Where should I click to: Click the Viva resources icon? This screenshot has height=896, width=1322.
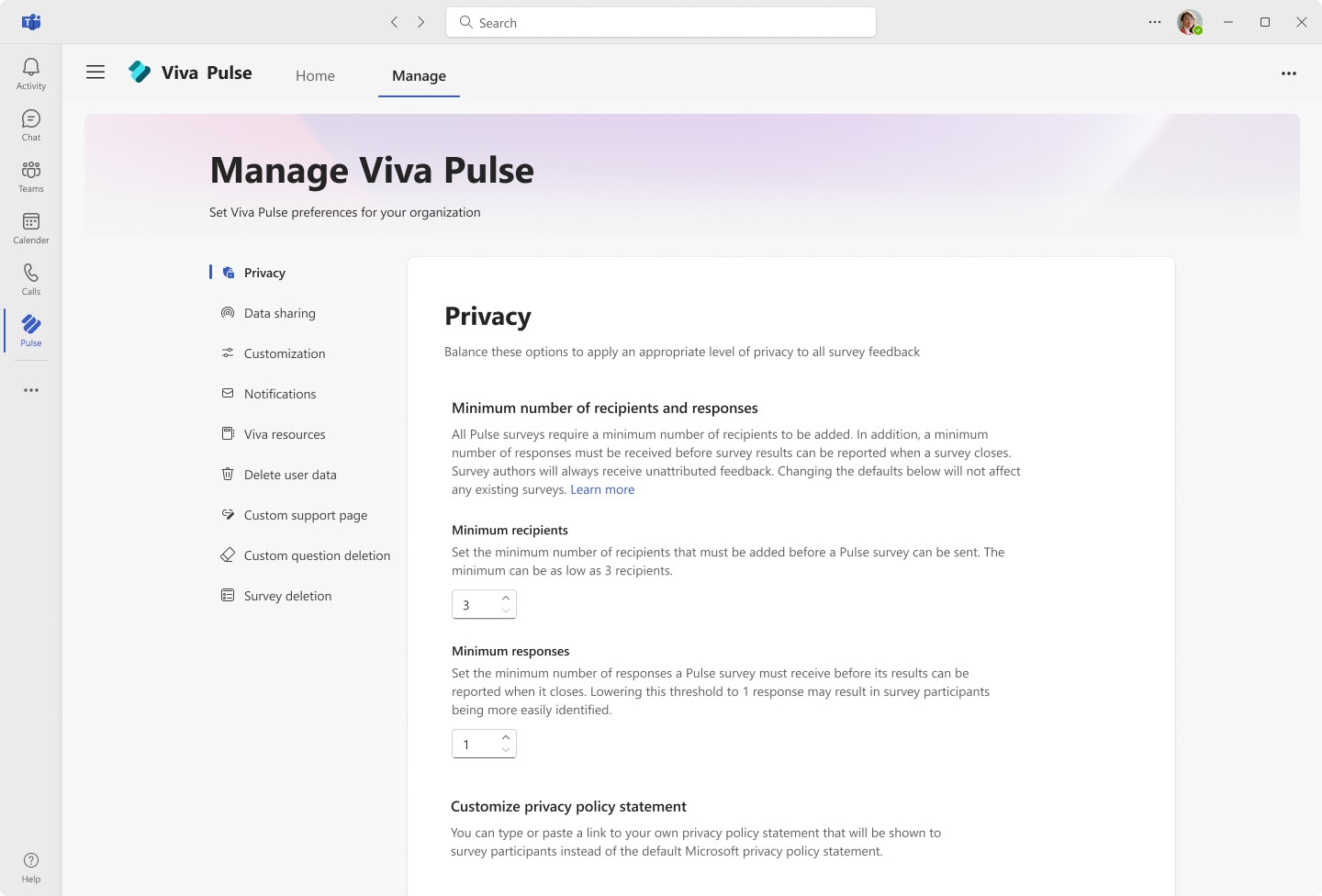pos(228,434)
